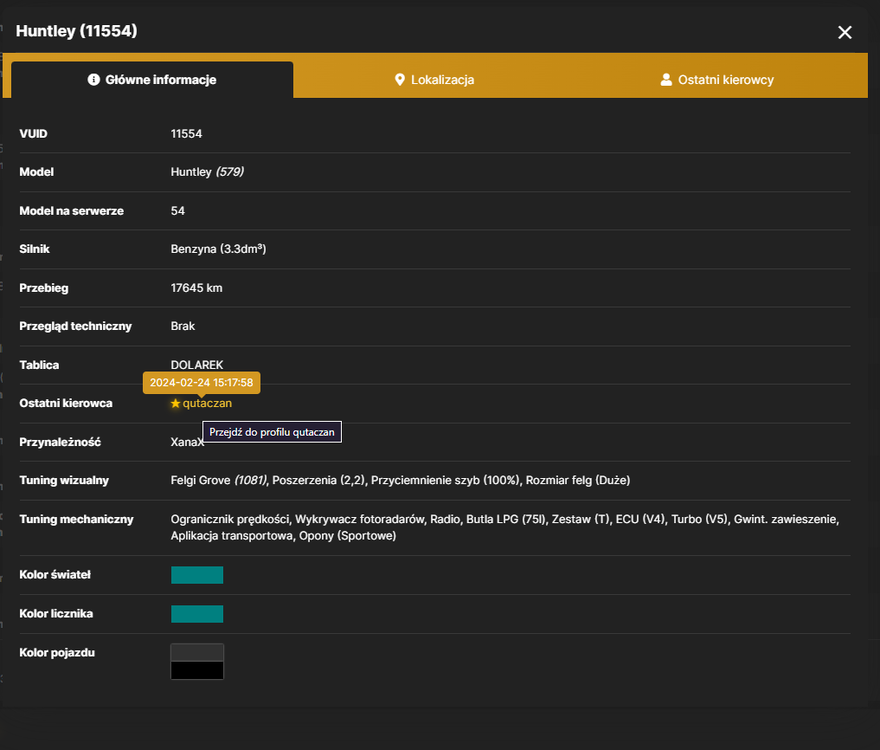Click the Kolor pojazdu dark gray swatch
The height and width of the screenshot is (750, 880).
[x=197, y=652]
